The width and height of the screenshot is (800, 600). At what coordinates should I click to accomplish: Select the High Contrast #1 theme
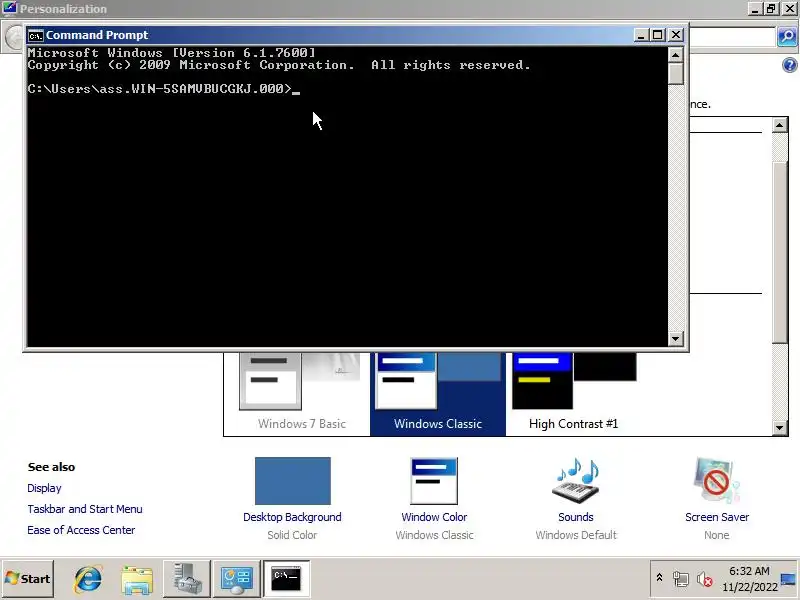tap(573, 394)
